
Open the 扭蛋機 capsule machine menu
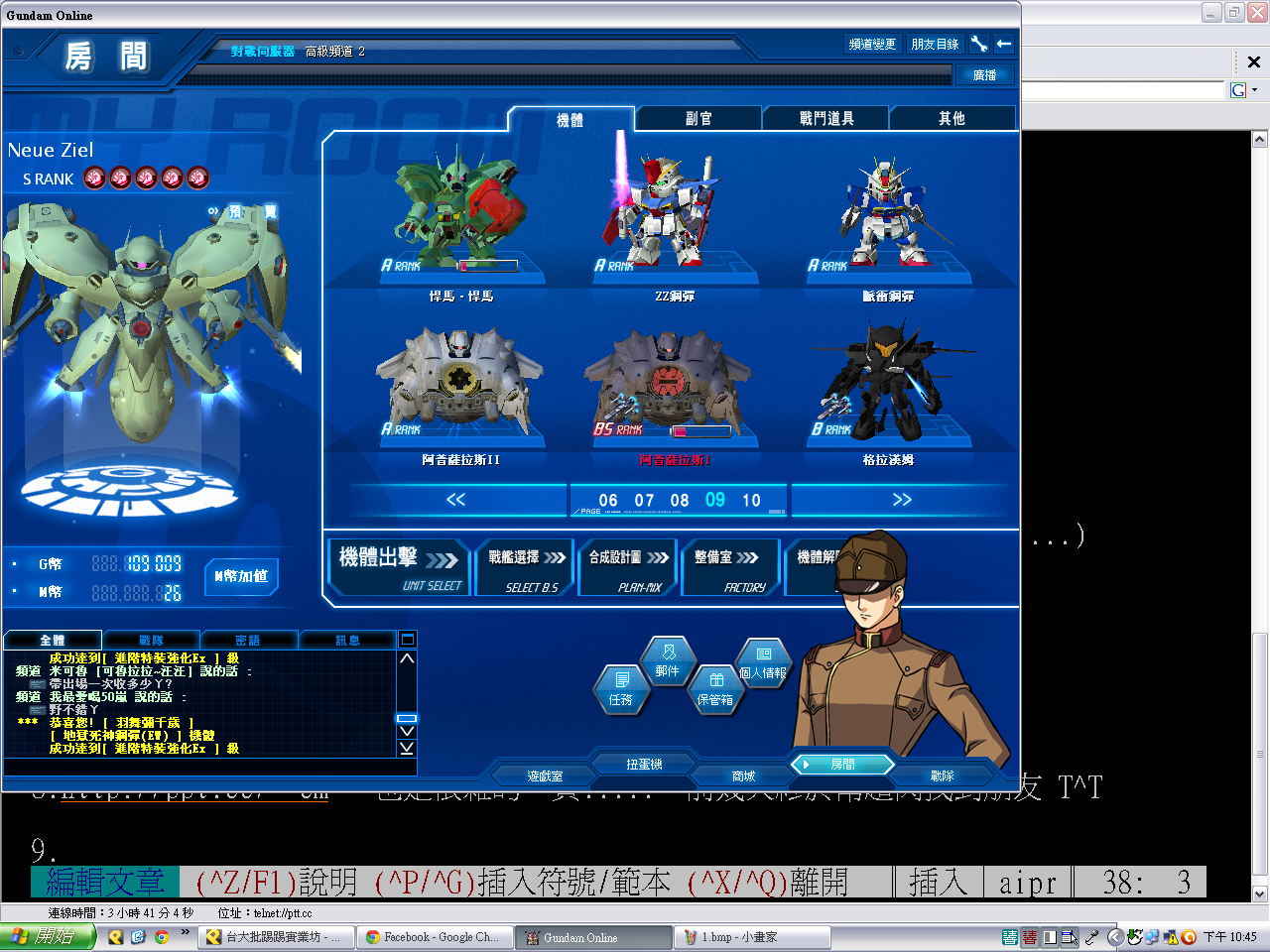pyautogui.click(x=644, y=764)
